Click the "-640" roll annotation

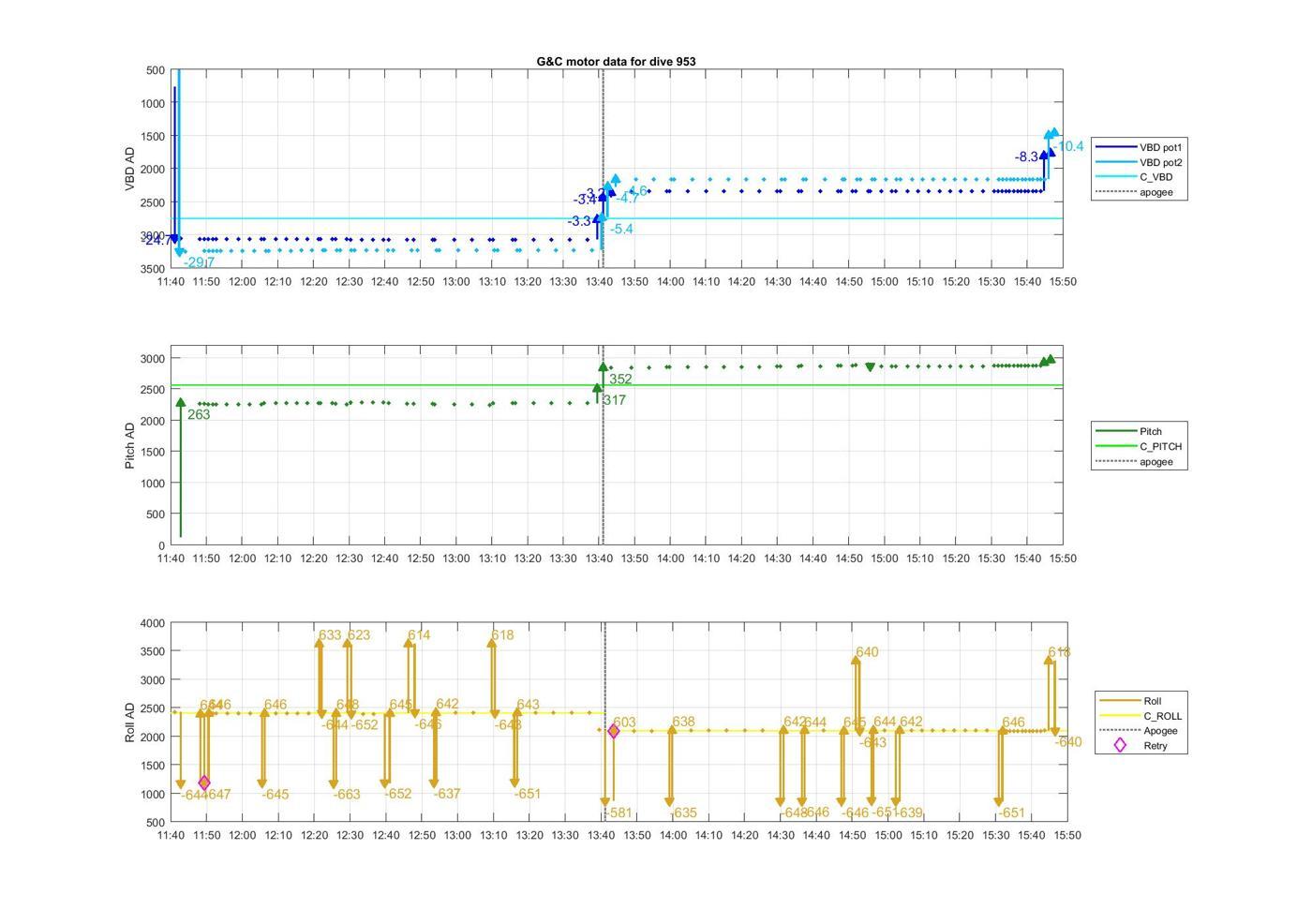click(x=1068, y=742)
